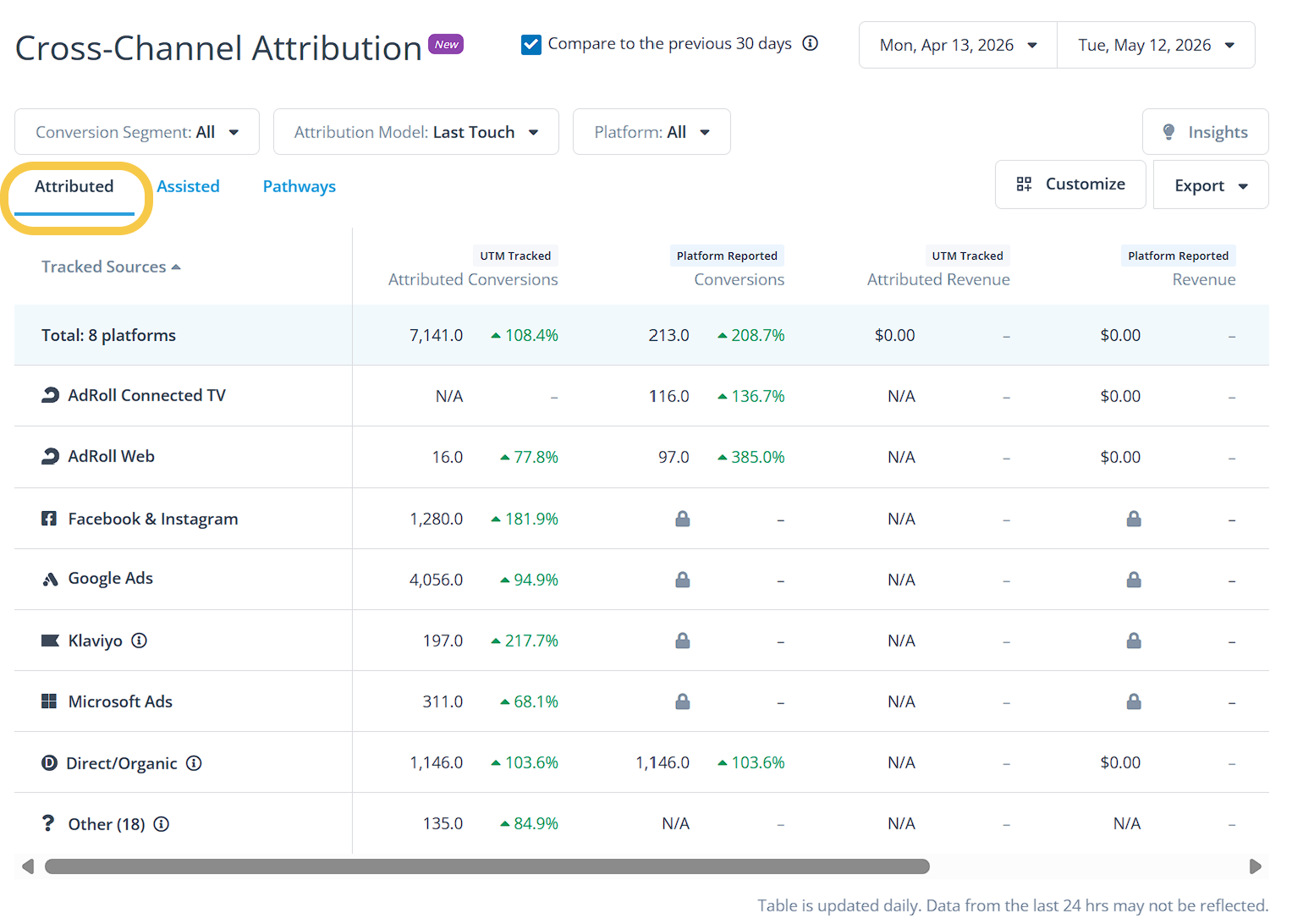This screenshot has height=924, width=1303.
Task: Click lock icon in Google Ads Revenue column
Action: (1134, 580)
